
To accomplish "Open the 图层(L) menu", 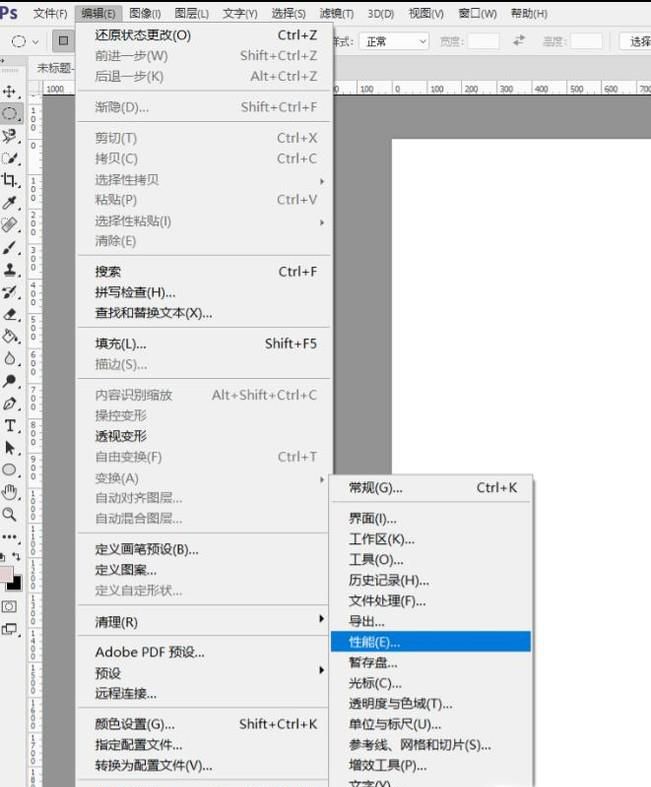I will point(192,14).
